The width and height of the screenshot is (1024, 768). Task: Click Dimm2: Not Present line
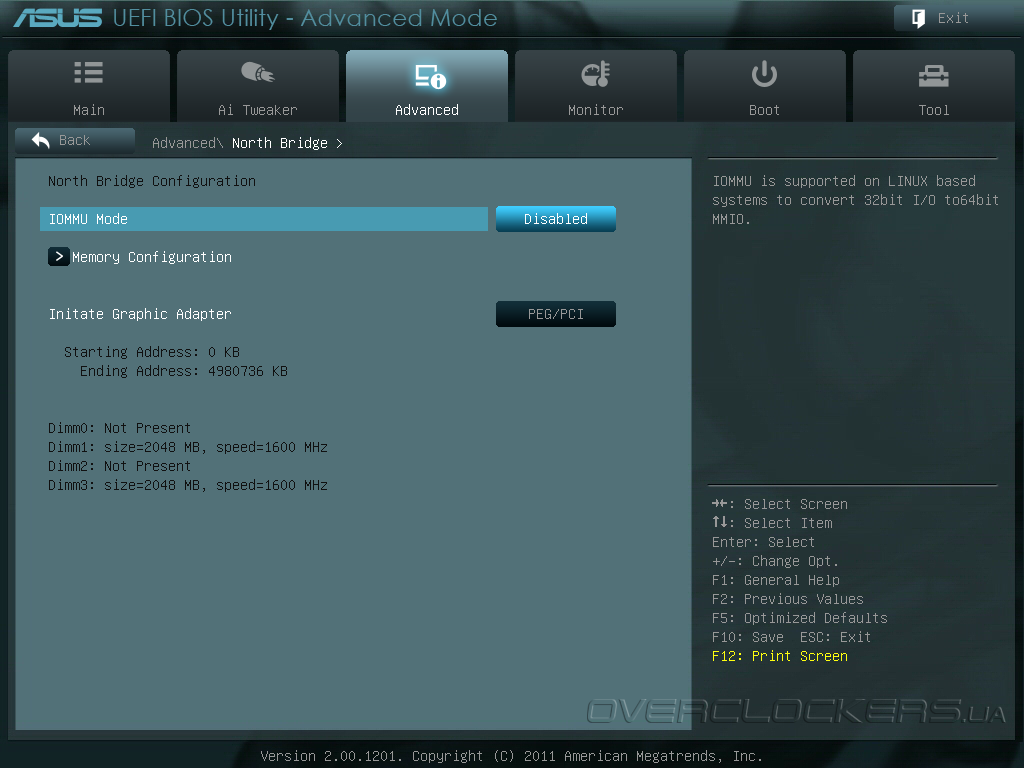(x=120, y=466)
